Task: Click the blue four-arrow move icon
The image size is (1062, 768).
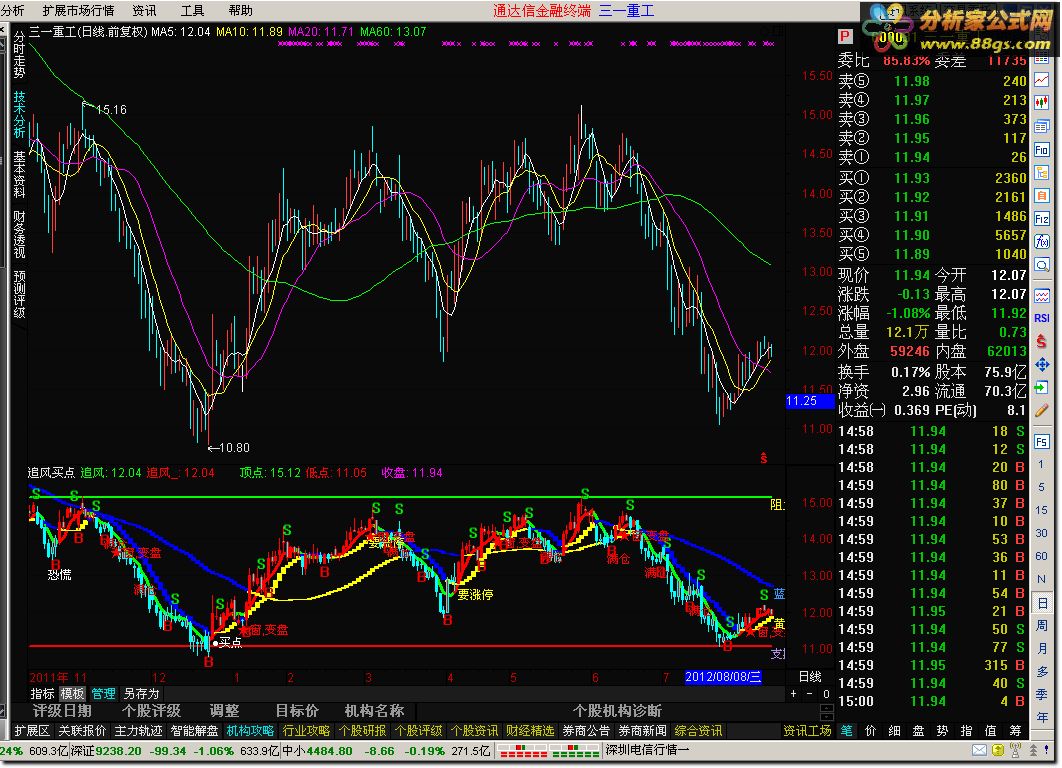Action: (1042, 364)
